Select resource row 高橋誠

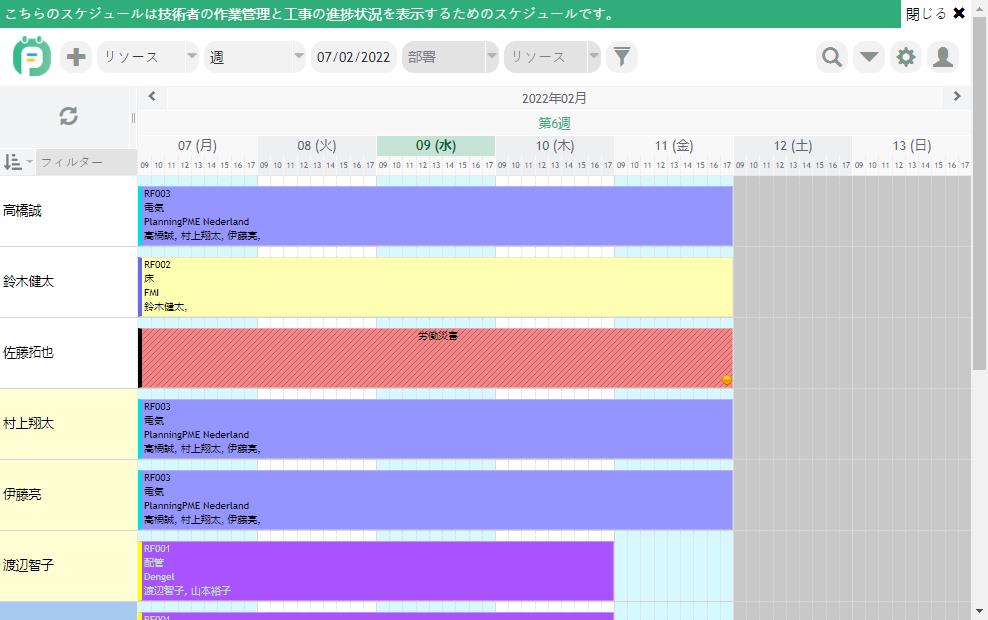[69, 211]
